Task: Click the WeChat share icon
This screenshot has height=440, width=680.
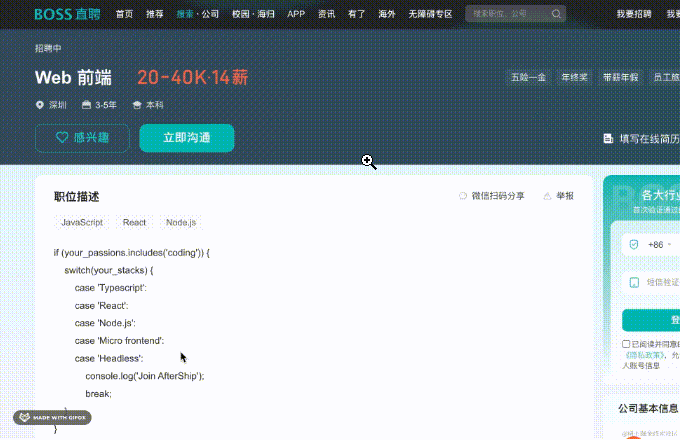Action: pyautogui.click(x=463, y=196)
